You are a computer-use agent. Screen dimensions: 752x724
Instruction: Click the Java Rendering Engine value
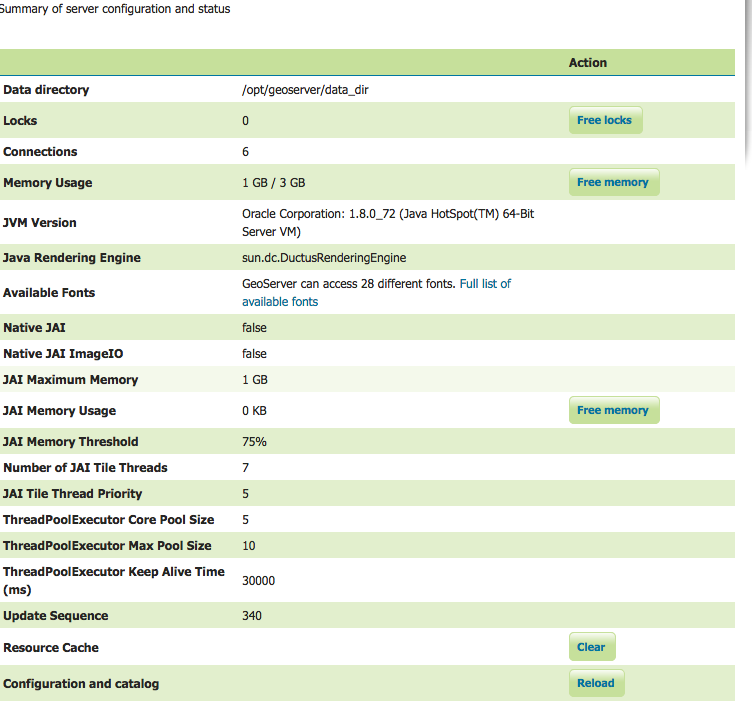click(324, 257)
